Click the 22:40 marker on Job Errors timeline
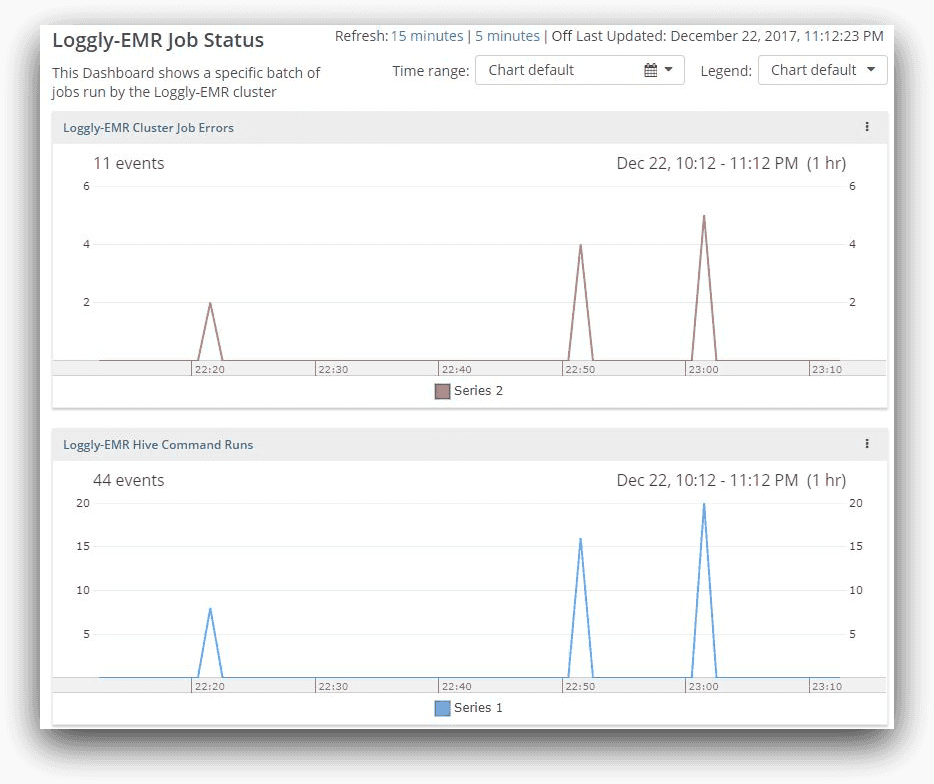The width and height of the screenshot is (934, 784). coord(455,369)
